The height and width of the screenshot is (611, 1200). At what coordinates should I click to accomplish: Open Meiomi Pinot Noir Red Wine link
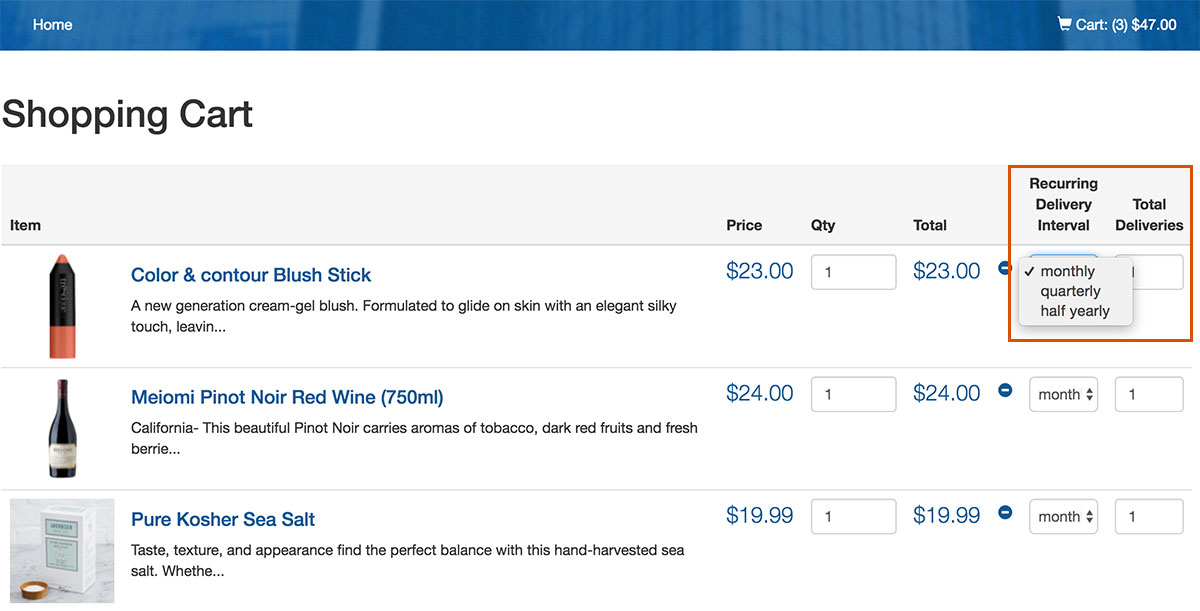287,397
